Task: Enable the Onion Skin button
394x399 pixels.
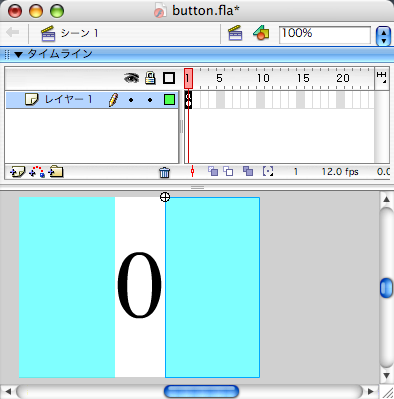Action: pos(213,171)
